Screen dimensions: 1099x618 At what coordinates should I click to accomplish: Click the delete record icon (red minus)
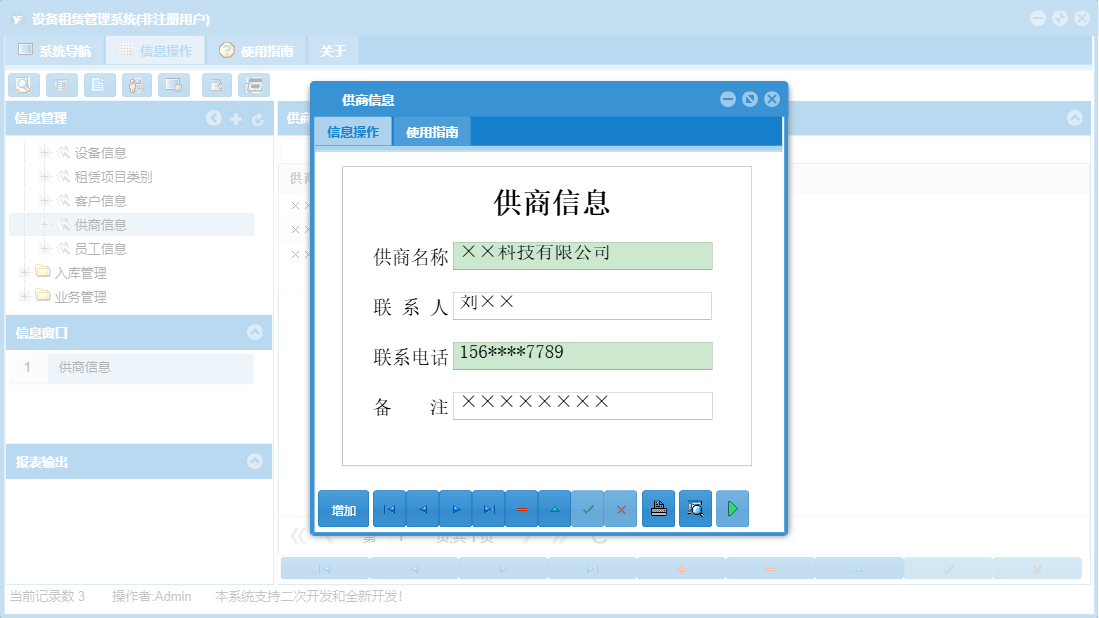pyautogui.click(x=522, y=508)
